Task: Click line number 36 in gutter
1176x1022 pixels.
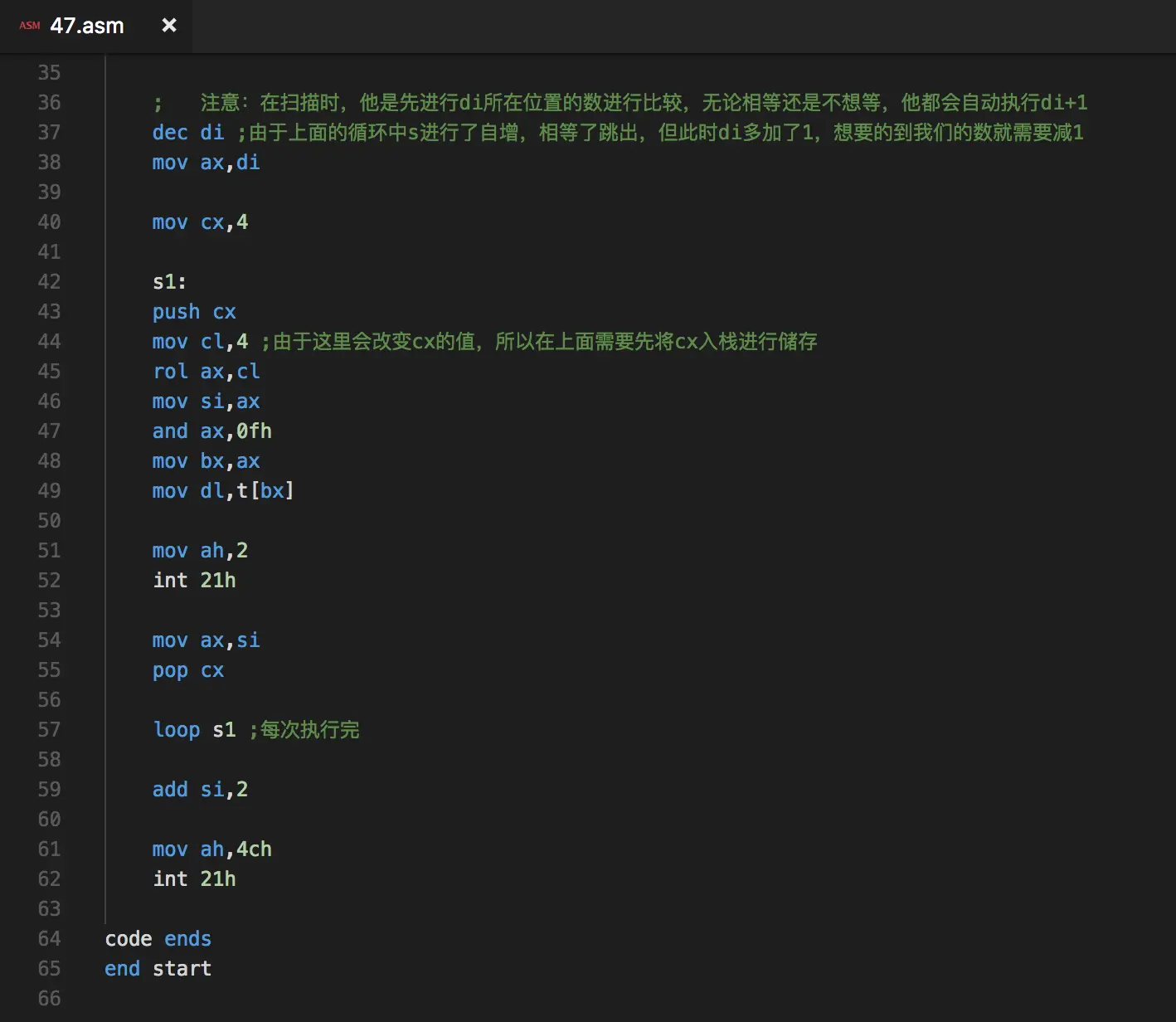Action: [49, 103]
